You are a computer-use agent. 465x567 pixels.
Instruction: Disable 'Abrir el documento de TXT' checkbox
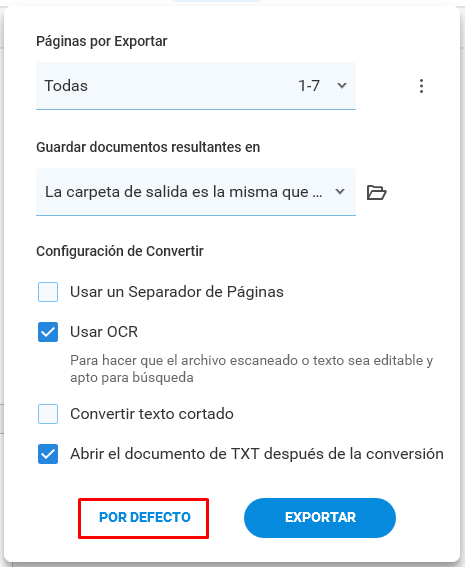click(x=48, y=454)
